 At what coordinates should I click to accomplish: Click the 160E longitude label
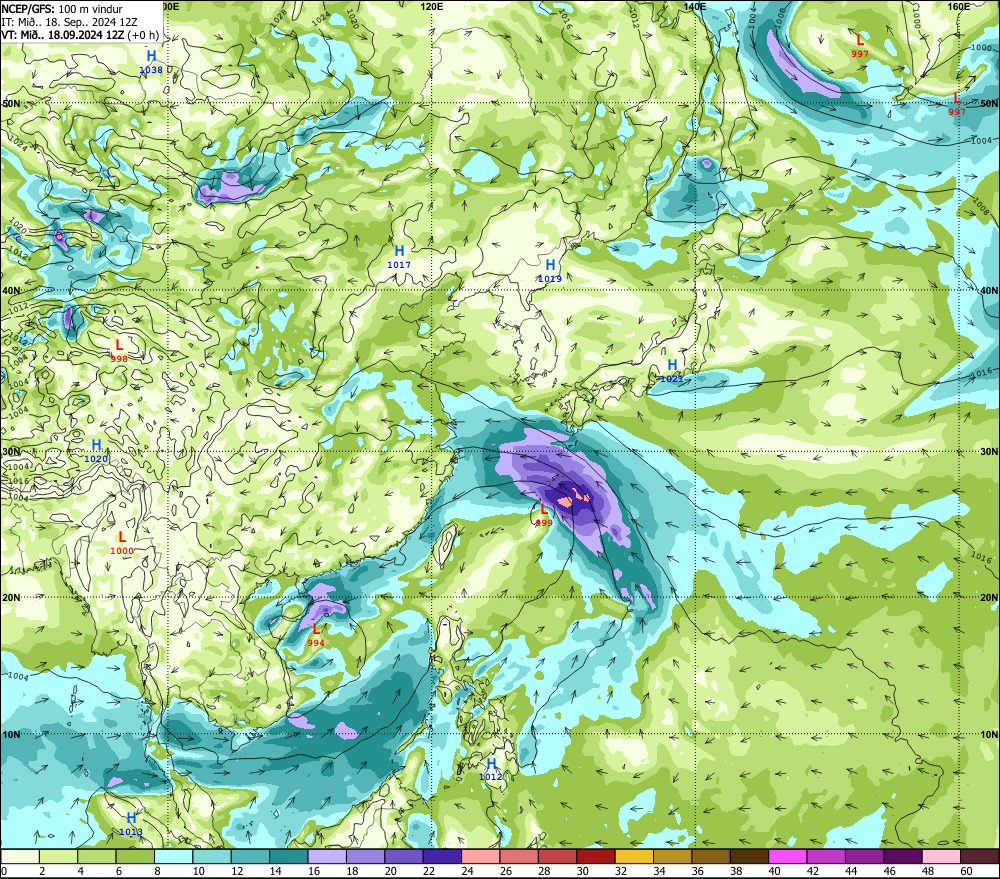959,6
